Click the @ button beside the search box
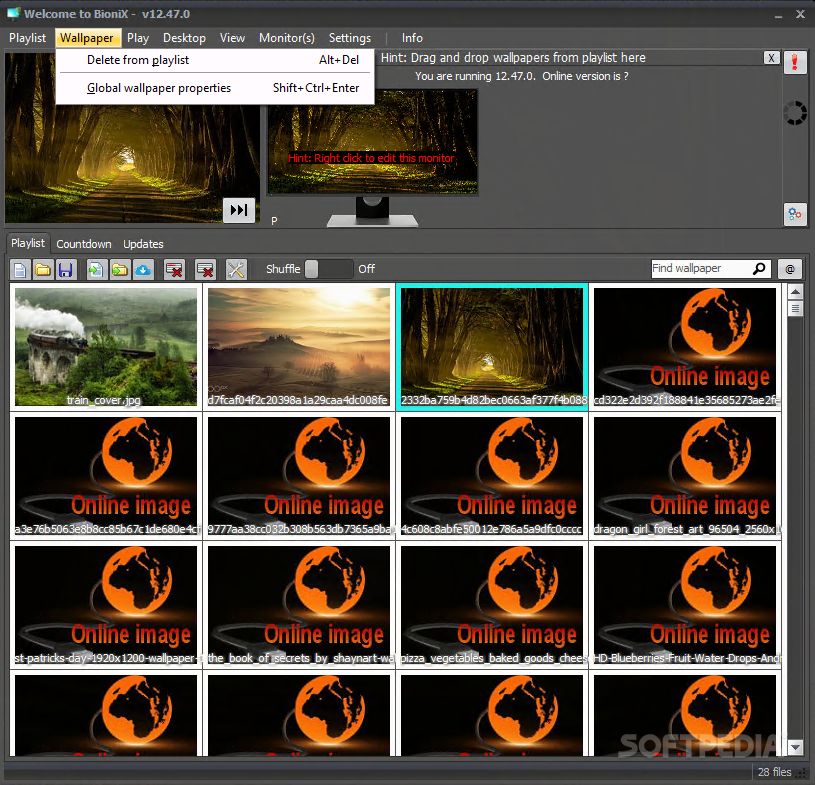Screen dimensions: 815x785 click(x=790, y=269)
